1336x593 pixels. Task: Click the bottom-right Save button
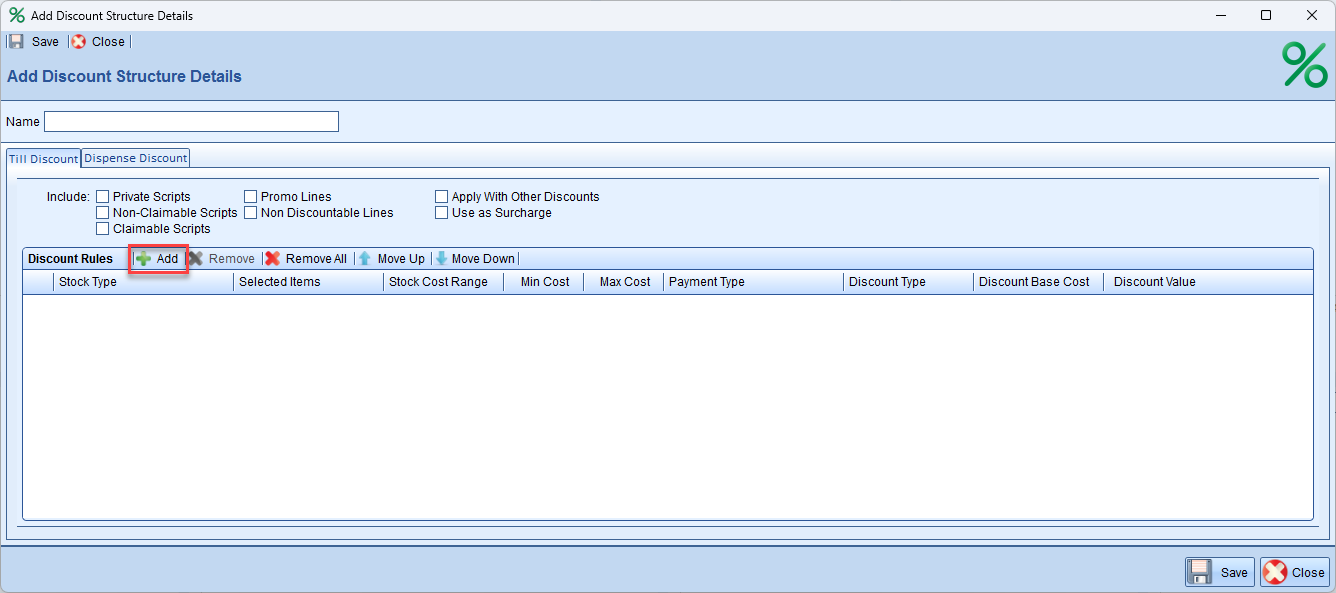tap(1219, 572)
